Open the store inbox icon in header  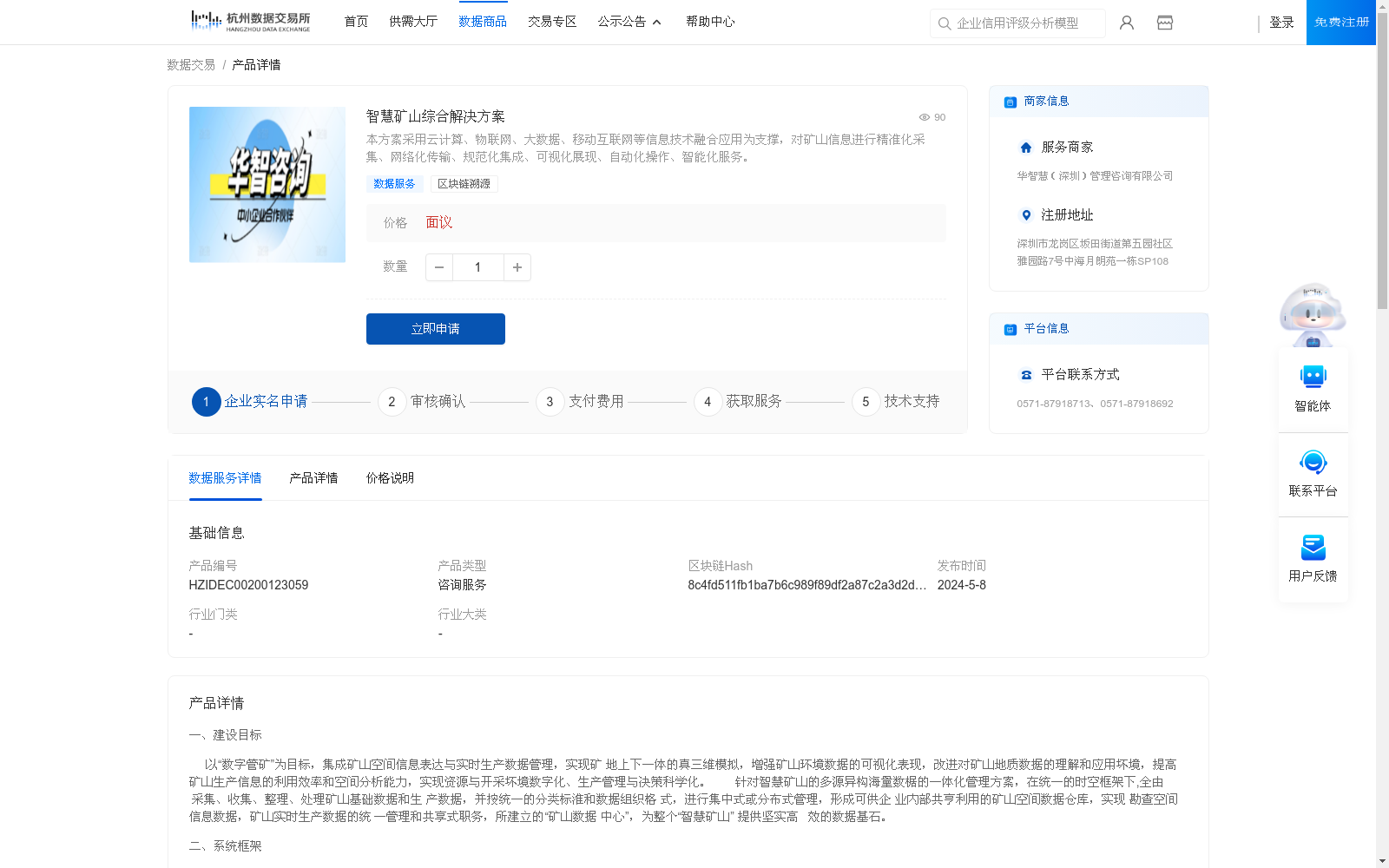(x=1165, y=23)
